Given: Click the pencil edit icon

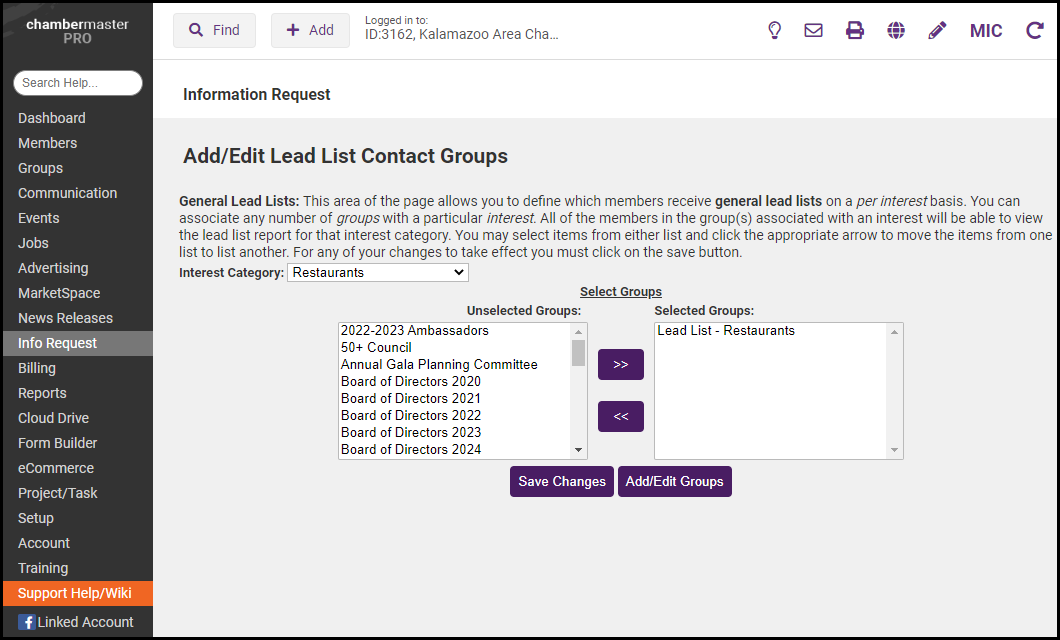Looking at the screenshot, I should pos(937,30).
